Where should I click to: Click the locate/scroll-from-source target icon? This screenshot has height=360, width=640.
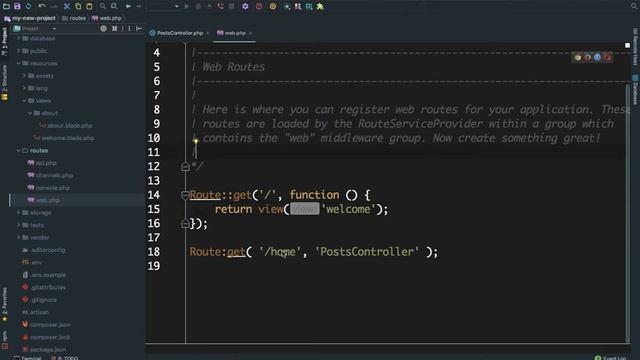coord(103,29)
